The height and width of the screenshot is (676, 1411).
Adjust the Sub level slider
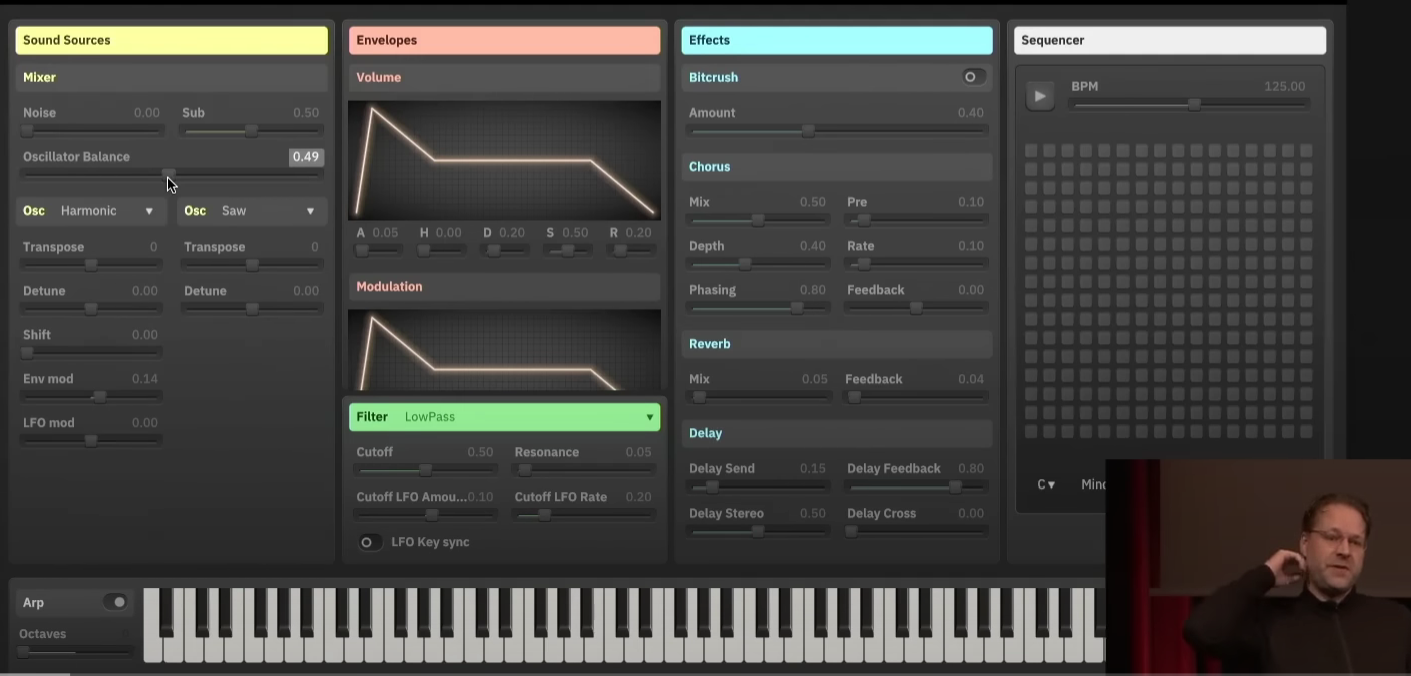252,130
